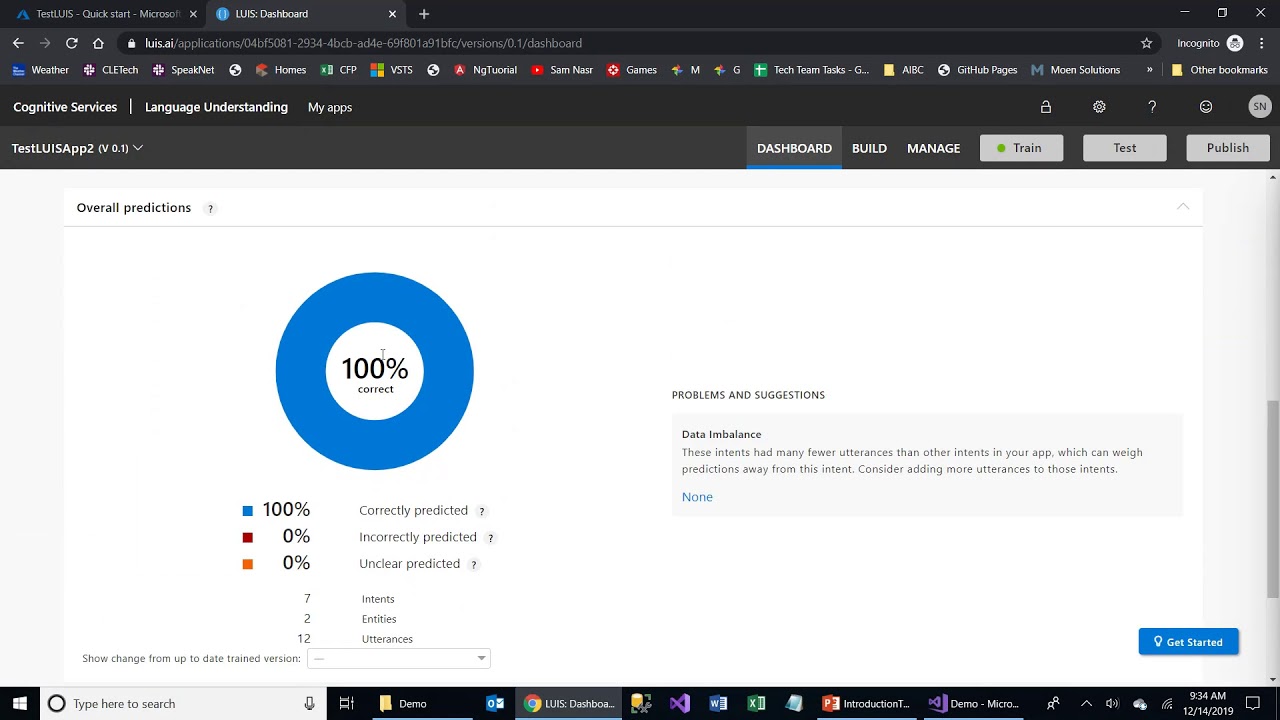Open the volume icon in system tray

coord(1112,703)
